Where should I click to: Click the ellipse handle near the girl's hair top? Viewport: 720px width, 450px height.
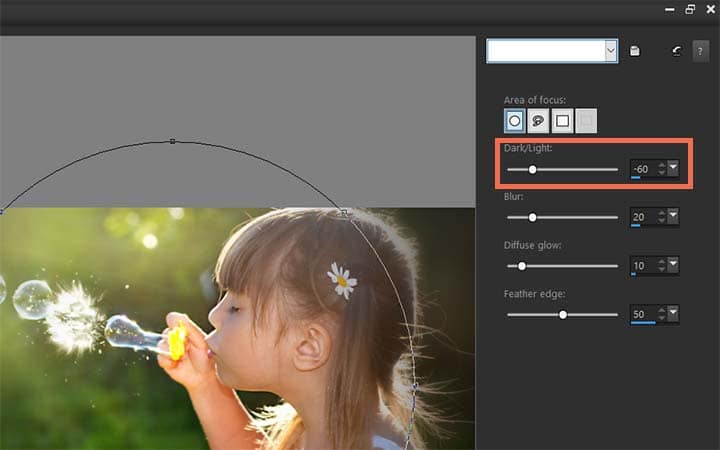click(x=344, y=212)
